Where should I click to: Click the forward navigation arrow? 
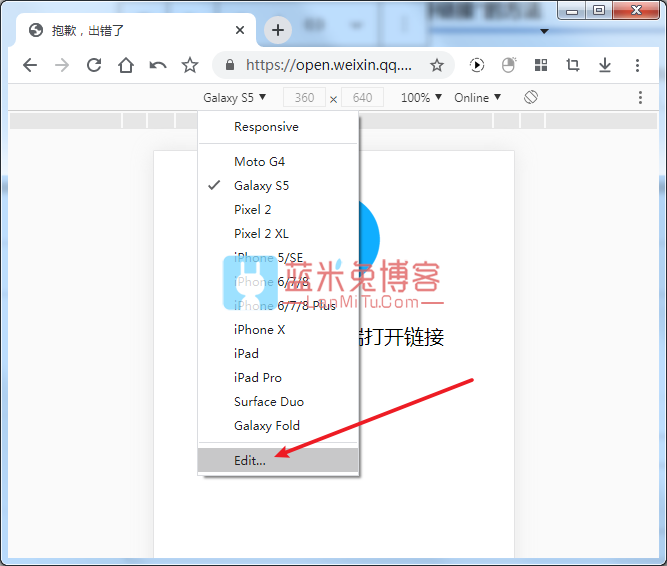point(62,65)
